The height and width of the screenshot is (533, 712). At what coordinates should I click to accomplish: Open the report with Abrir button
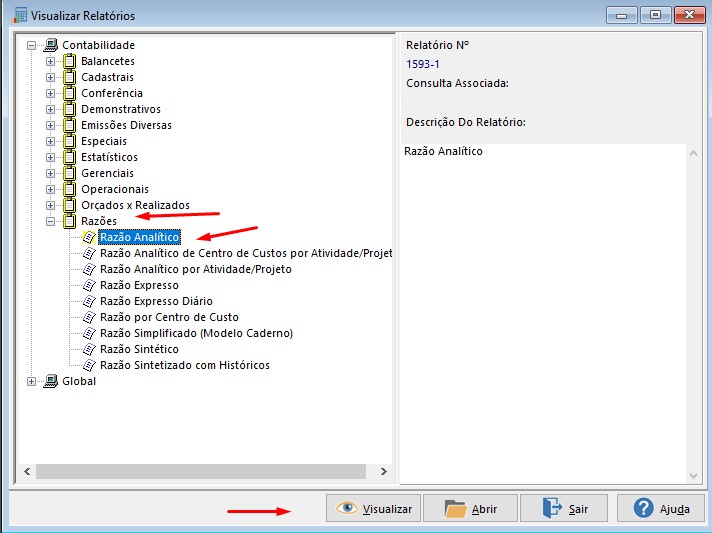[470, 508]
